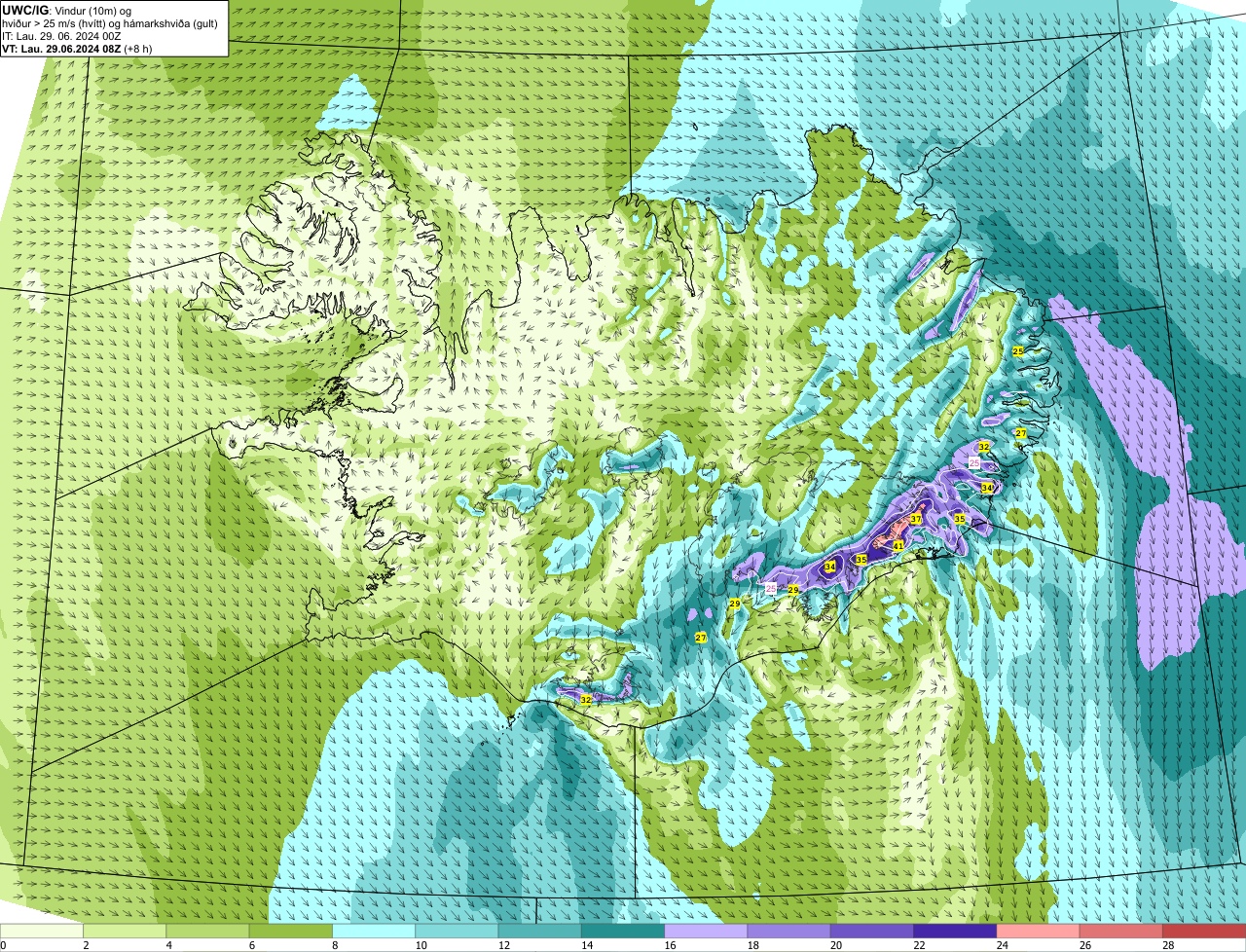Choose the 6–8 m/s olive green swatch
Image resolution: width=1246 pixels, height=952 pixels.
click(x=291, y=931)
